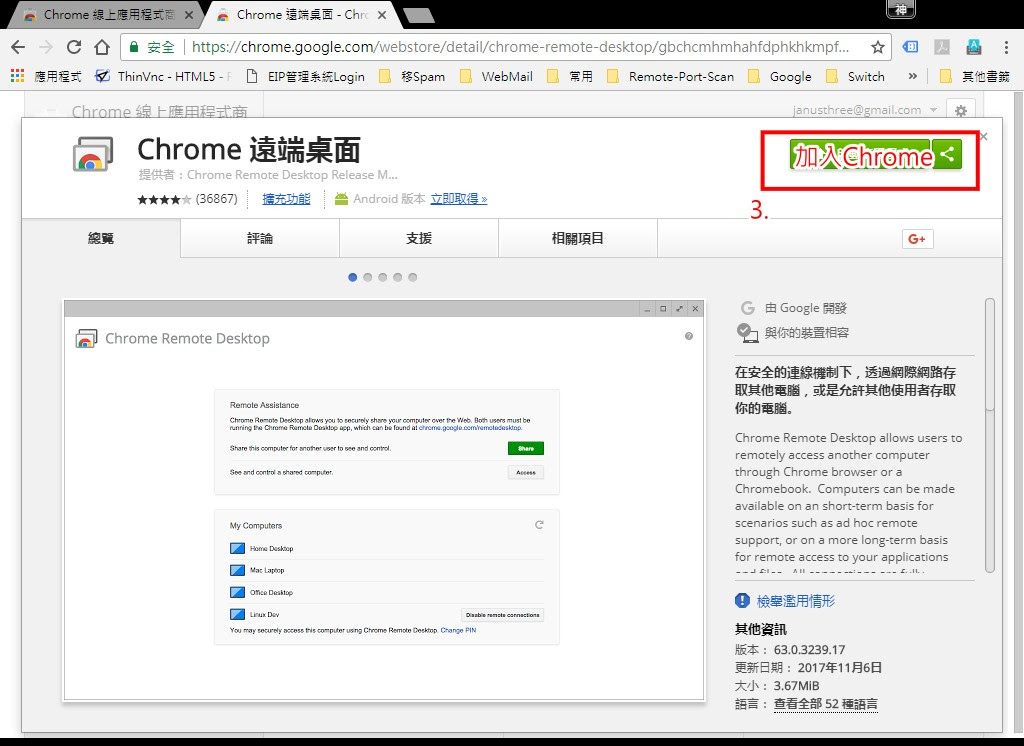Click the share icon beside 加入Chrome
The height and width of the screenshot is (746, 1024).
tap(947, 155)
